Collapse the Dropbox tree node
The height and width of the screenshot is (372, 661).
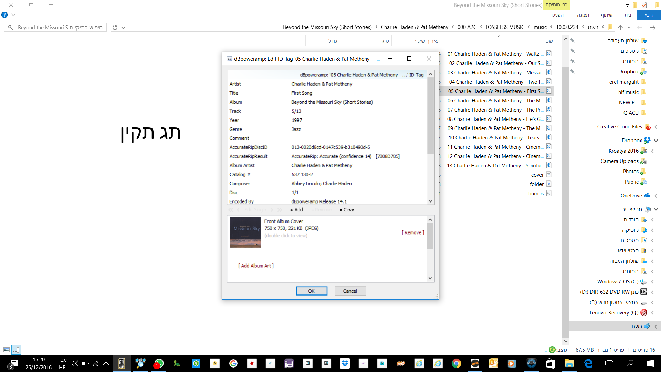[656, 140]
